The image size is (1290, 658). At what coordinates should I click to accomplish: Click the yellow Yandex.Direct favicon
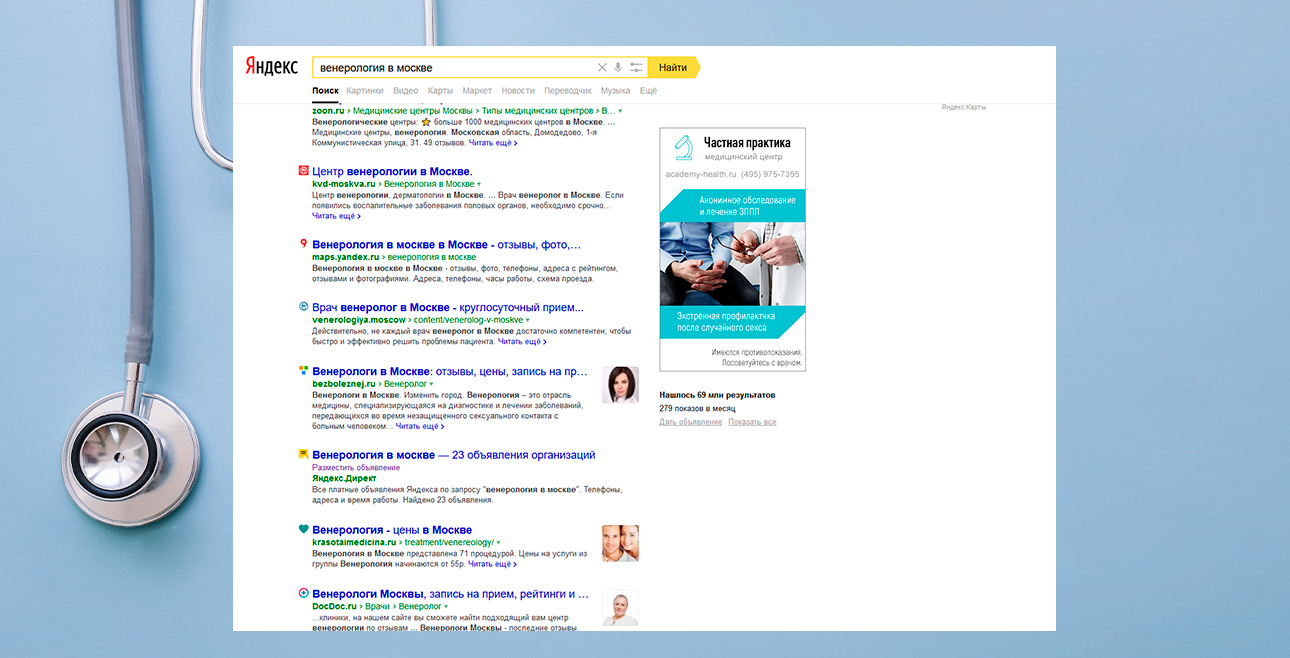[303, 454]
